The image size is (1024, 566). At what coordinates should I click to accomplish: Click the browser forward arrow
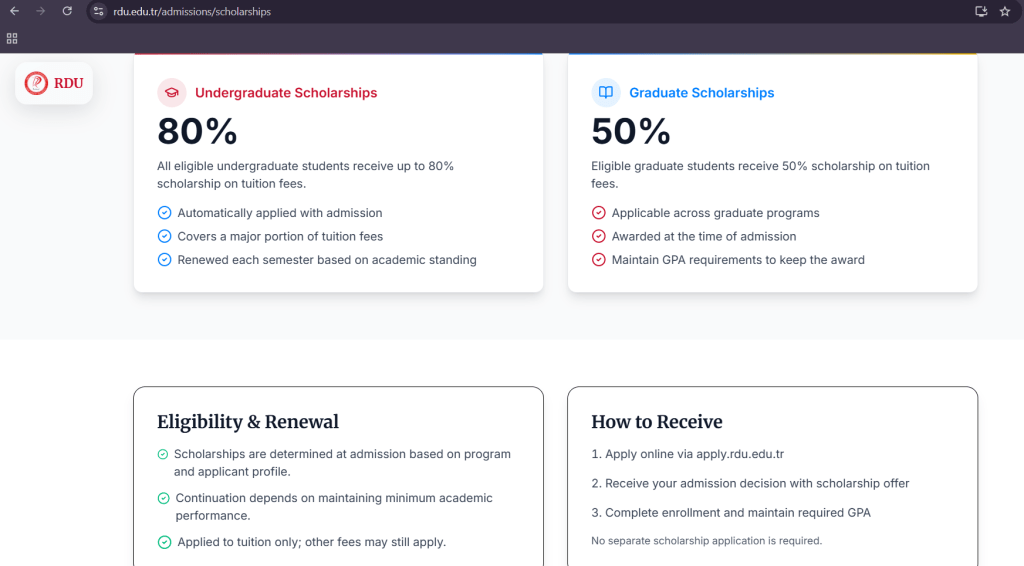click(x=40, y=11)
